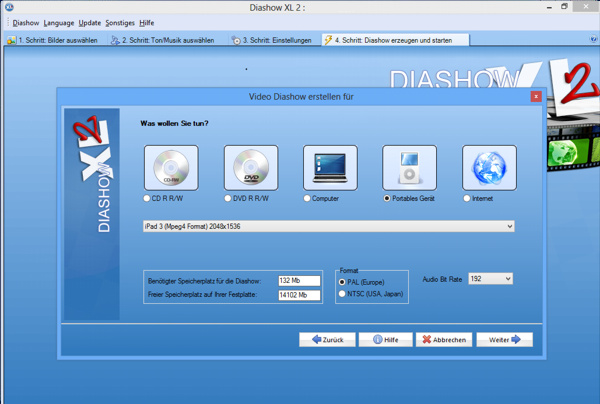Click the Zurück button

pos(327,339)
